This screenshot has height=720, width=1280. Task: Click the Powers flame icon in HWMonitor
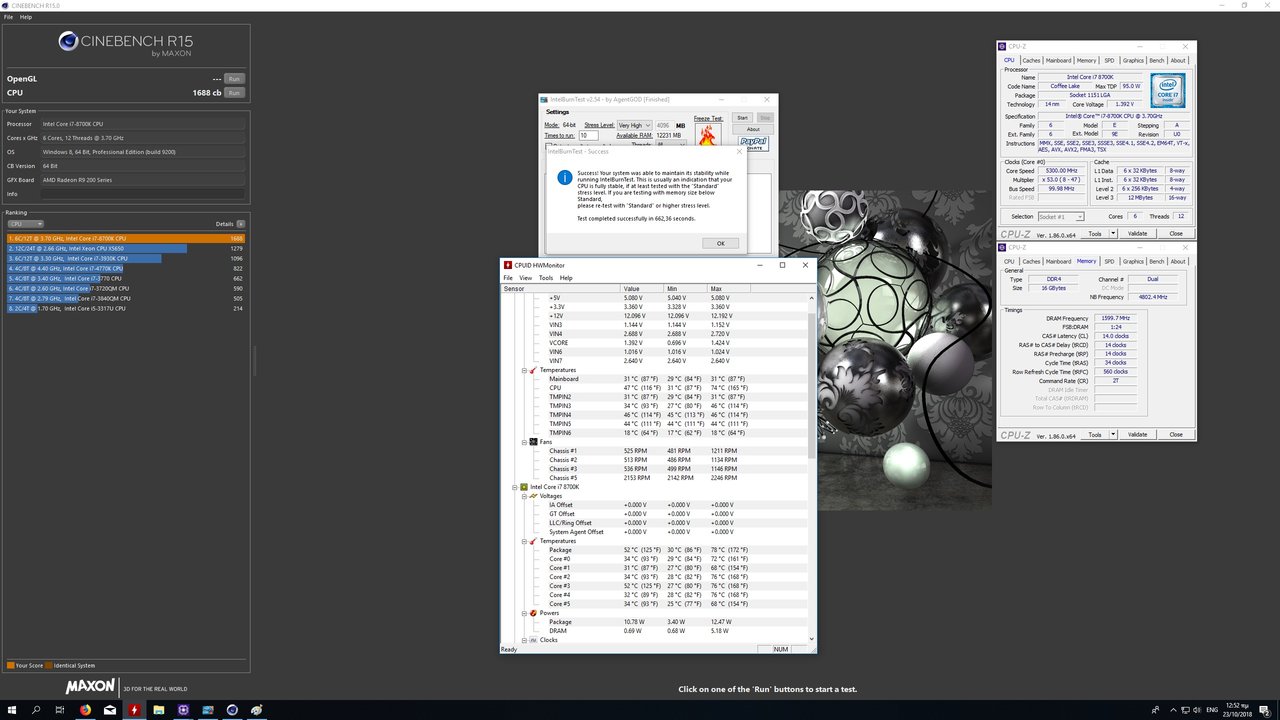coord(534,613)
